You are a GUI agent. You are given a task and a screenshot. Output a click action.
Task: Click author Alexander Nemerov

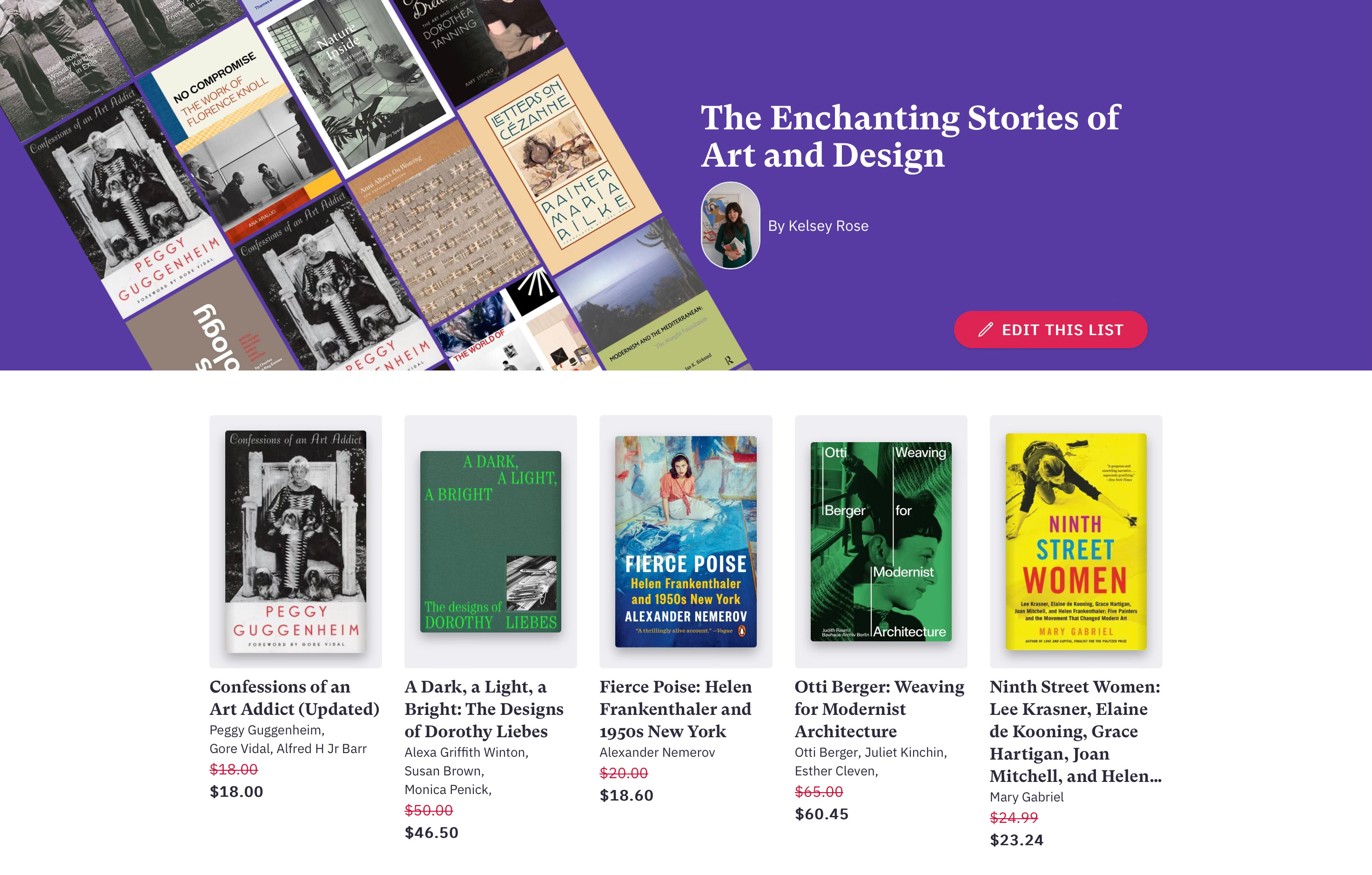coord(657,753)
